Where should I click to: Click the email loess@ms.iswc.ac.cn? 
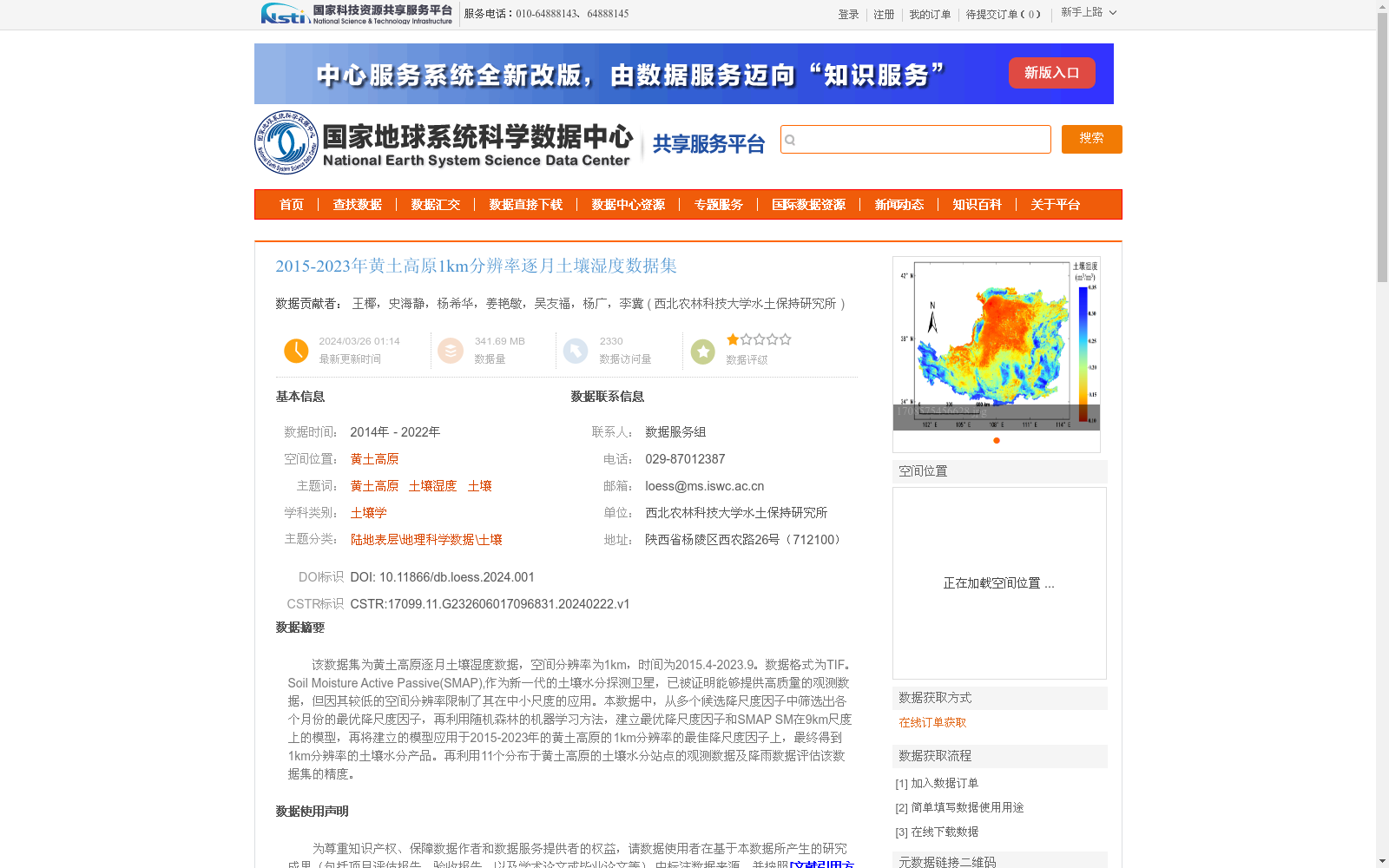[704, 486]
